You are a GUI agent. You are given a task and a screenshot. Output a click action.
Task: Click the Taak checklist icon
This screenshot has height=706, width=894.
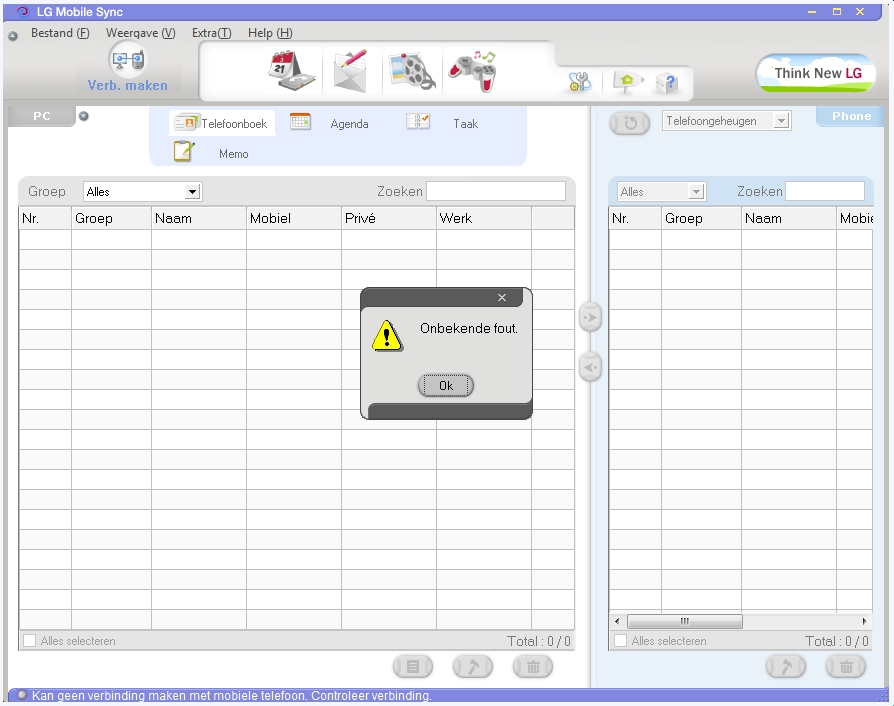417,121
